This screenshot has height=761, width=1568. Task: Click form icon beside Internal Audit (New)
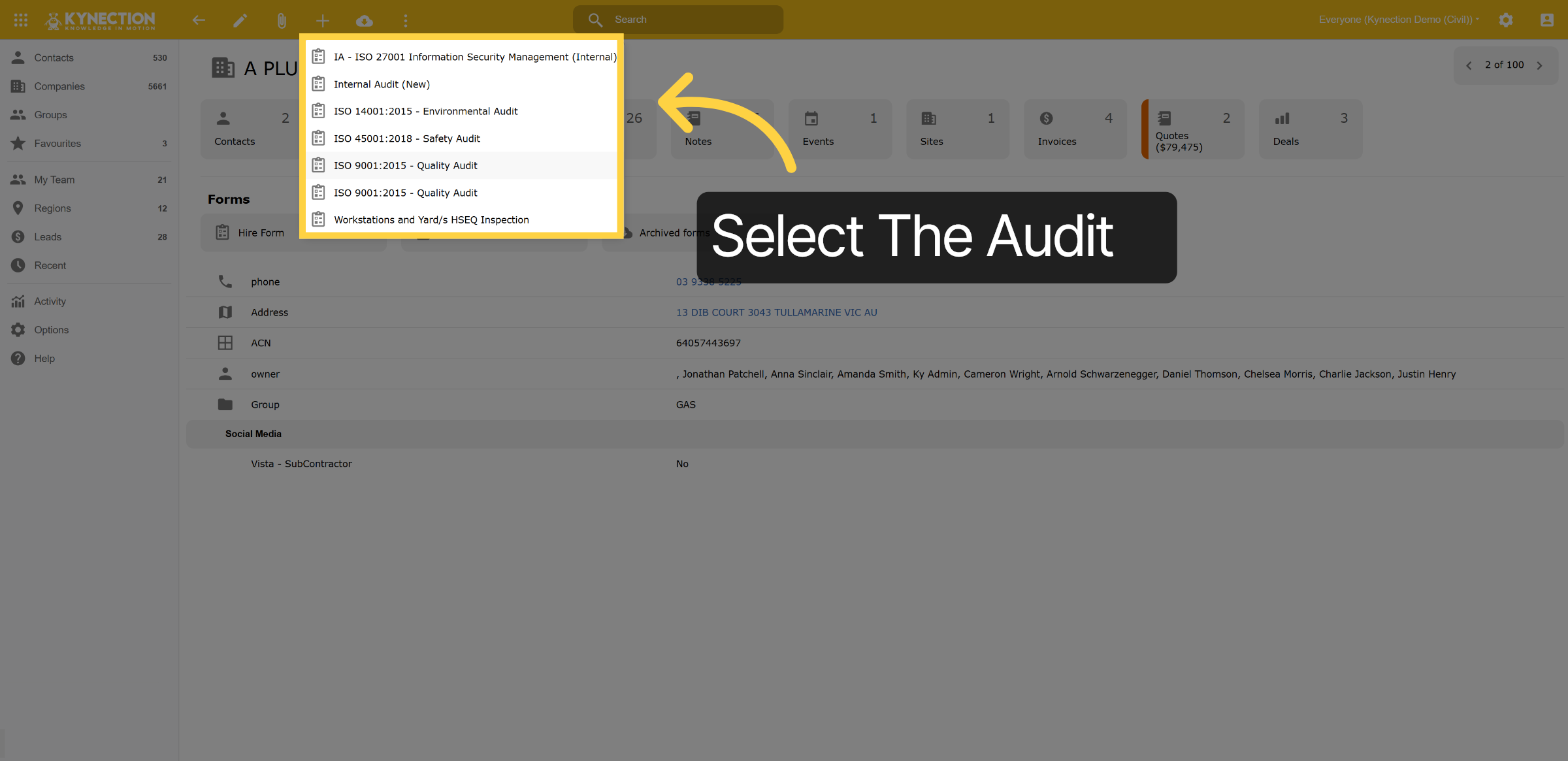coord(318,84)
